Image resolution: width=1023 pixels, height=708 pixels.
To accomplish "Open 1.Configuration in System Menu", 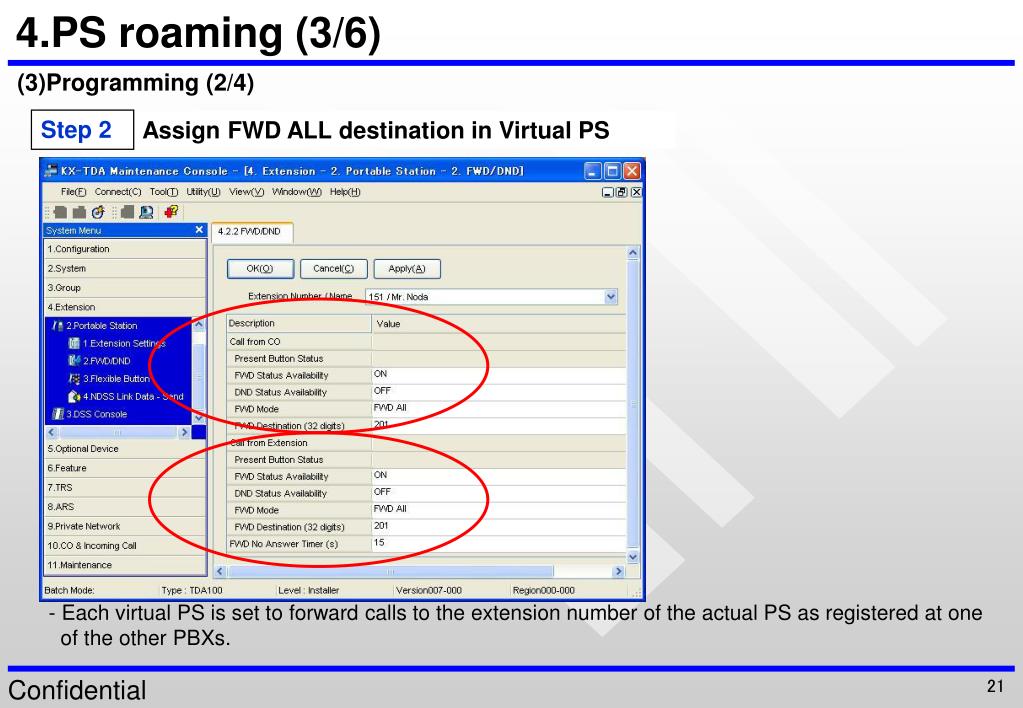I will pos(125,249).
